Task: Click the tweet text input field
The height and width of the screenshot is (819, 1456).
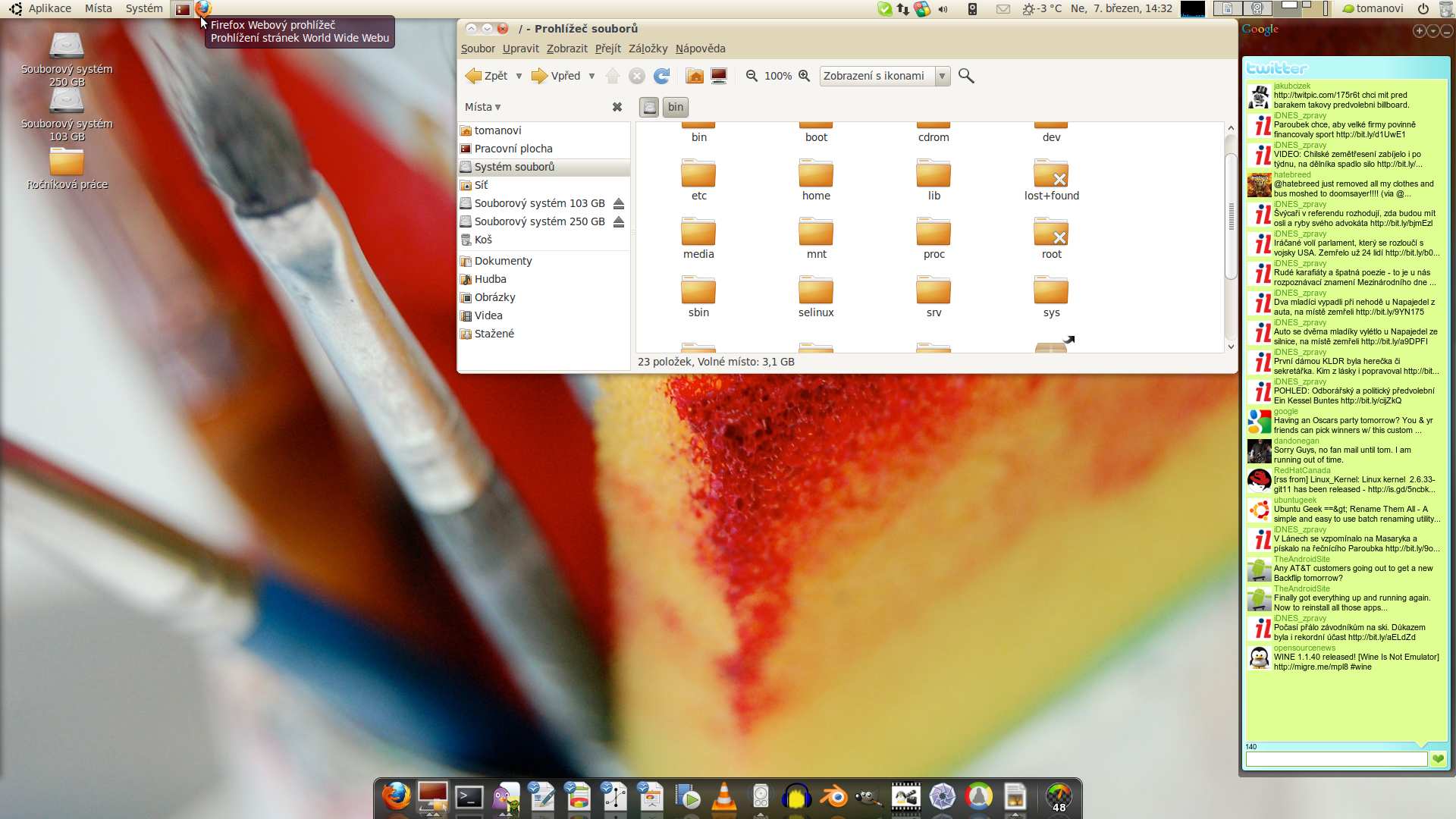Action: pyautogui.click(x=1336, y=759)
